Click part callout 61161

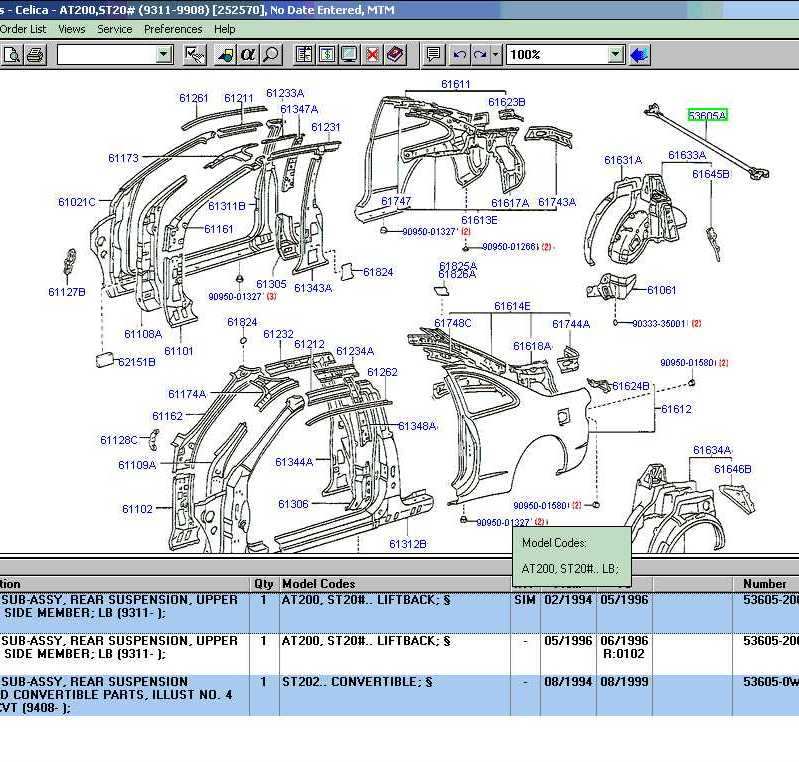pyautogui.click(x=219, y=229)
